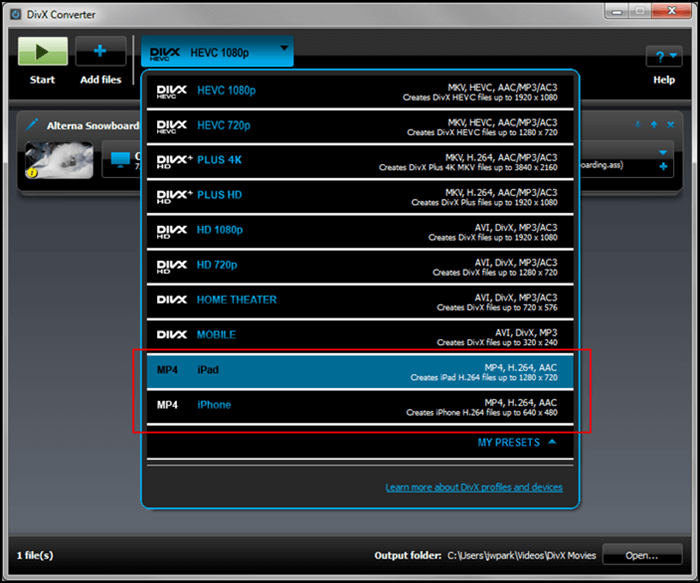Click the Add files plus icon
This screenshot has width=700, height=583.
pos(100,51)
